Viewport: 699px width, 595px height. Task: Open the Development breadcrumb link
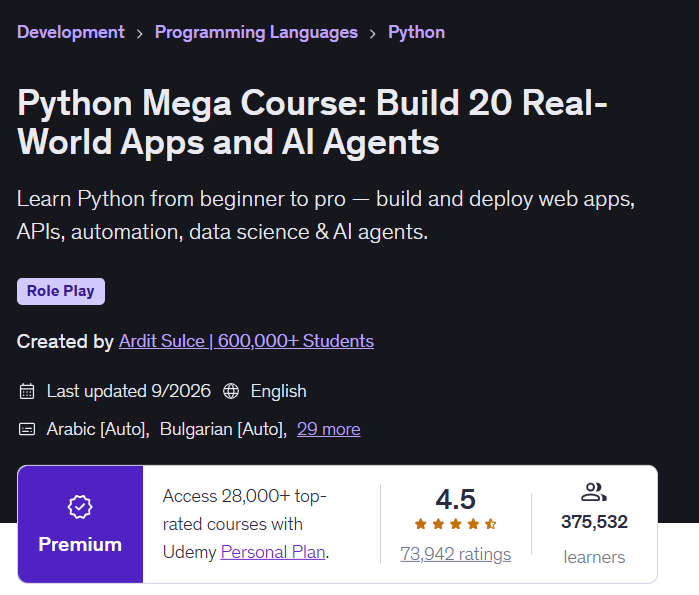click(x=70, y=33)
